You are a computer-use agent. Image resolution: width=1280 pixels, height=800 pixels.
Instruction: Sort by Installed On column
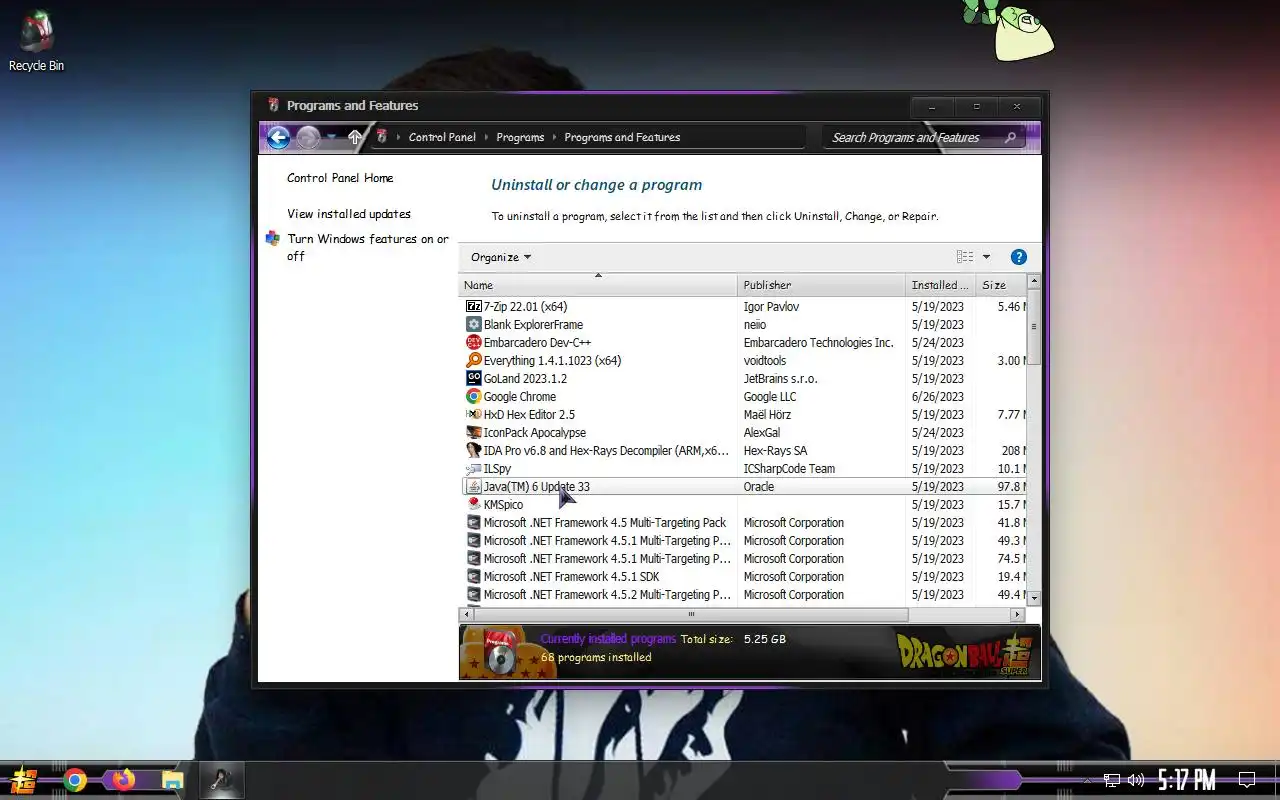pyautogui.click(x=940, y=285)
